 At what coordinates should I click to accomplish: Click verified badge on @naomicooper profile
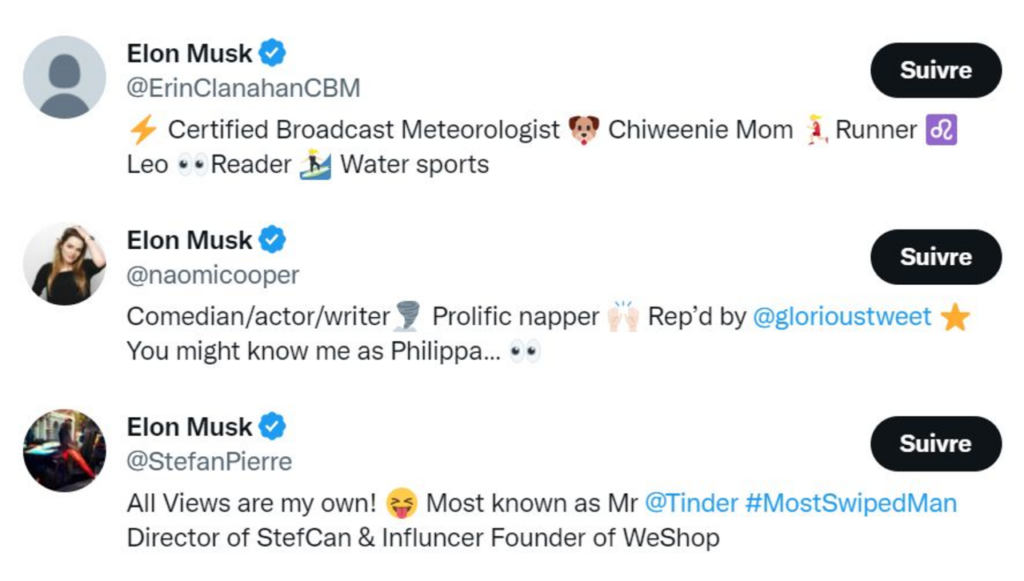click(272, 240)
